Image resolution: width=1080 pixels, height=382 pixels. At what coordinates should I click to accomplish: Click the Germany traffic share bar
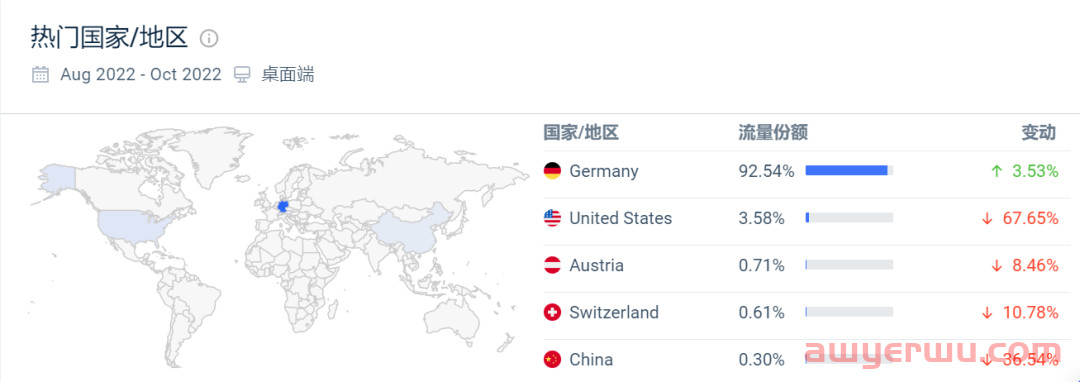849,171
